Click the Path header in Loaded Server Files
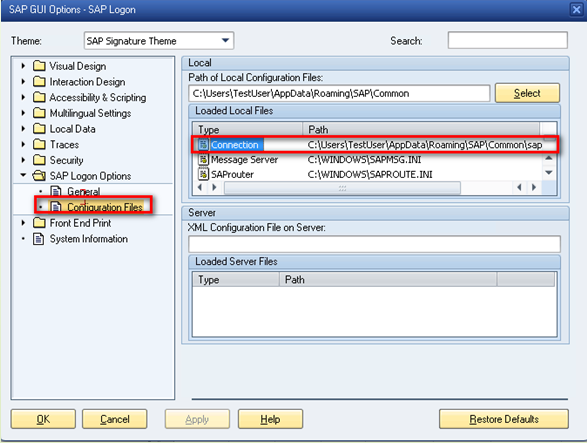 (x=388, y=279)
